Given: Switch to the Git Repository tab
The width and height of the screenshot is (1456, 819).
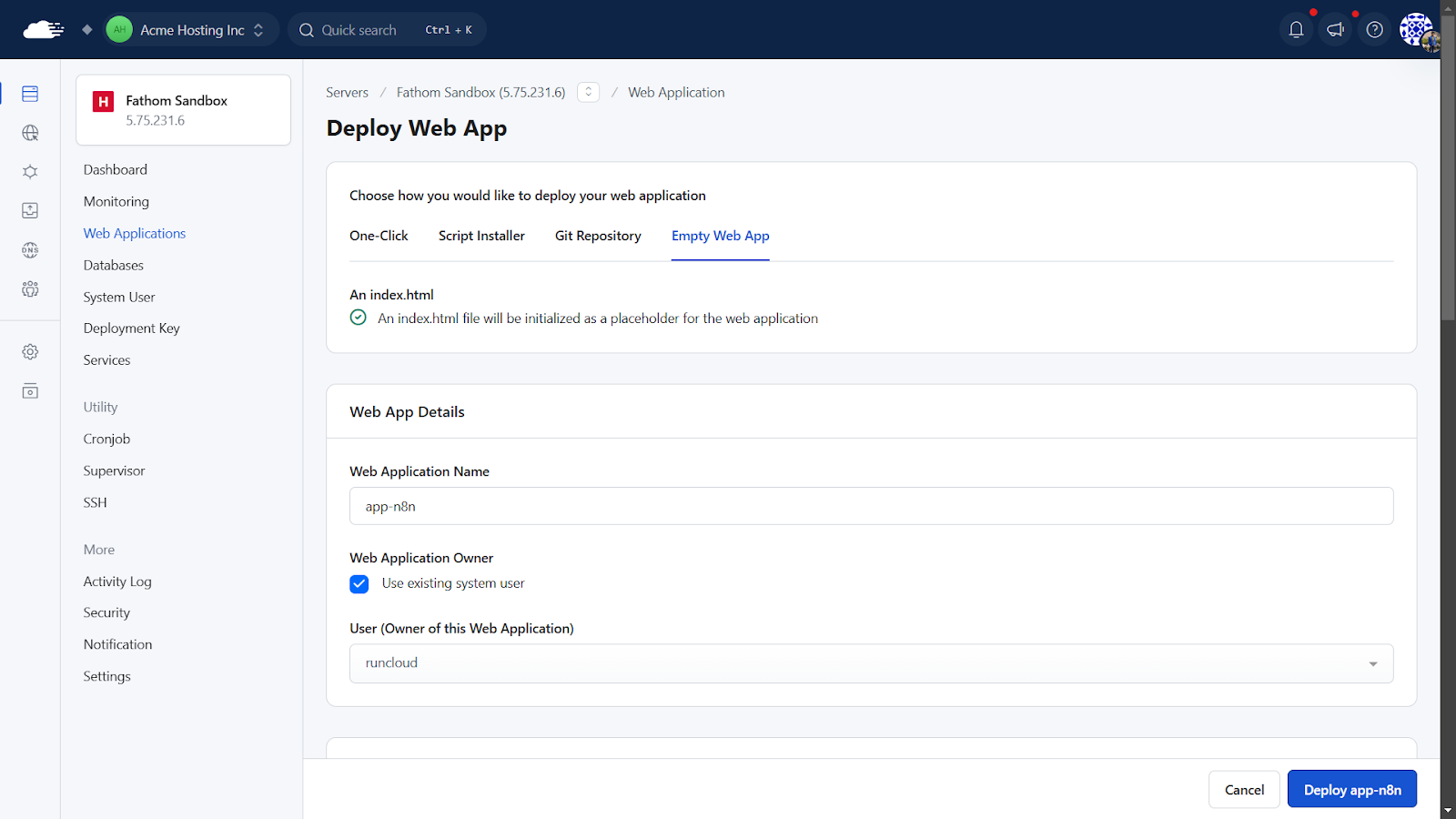Looking at the screenshot, I should pos(598,236).
